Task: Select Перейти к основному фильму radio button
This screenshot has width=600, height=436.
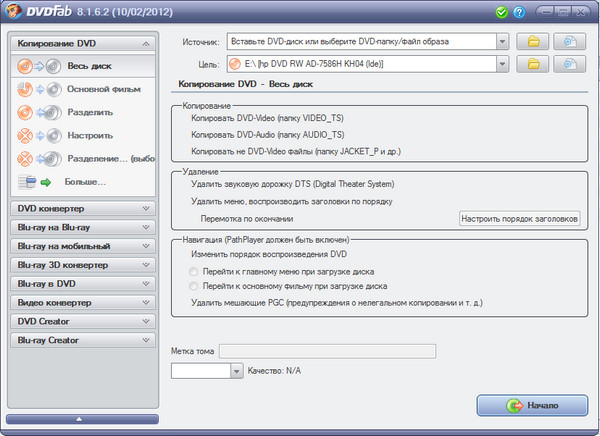Action: click(x=194, y=286)
